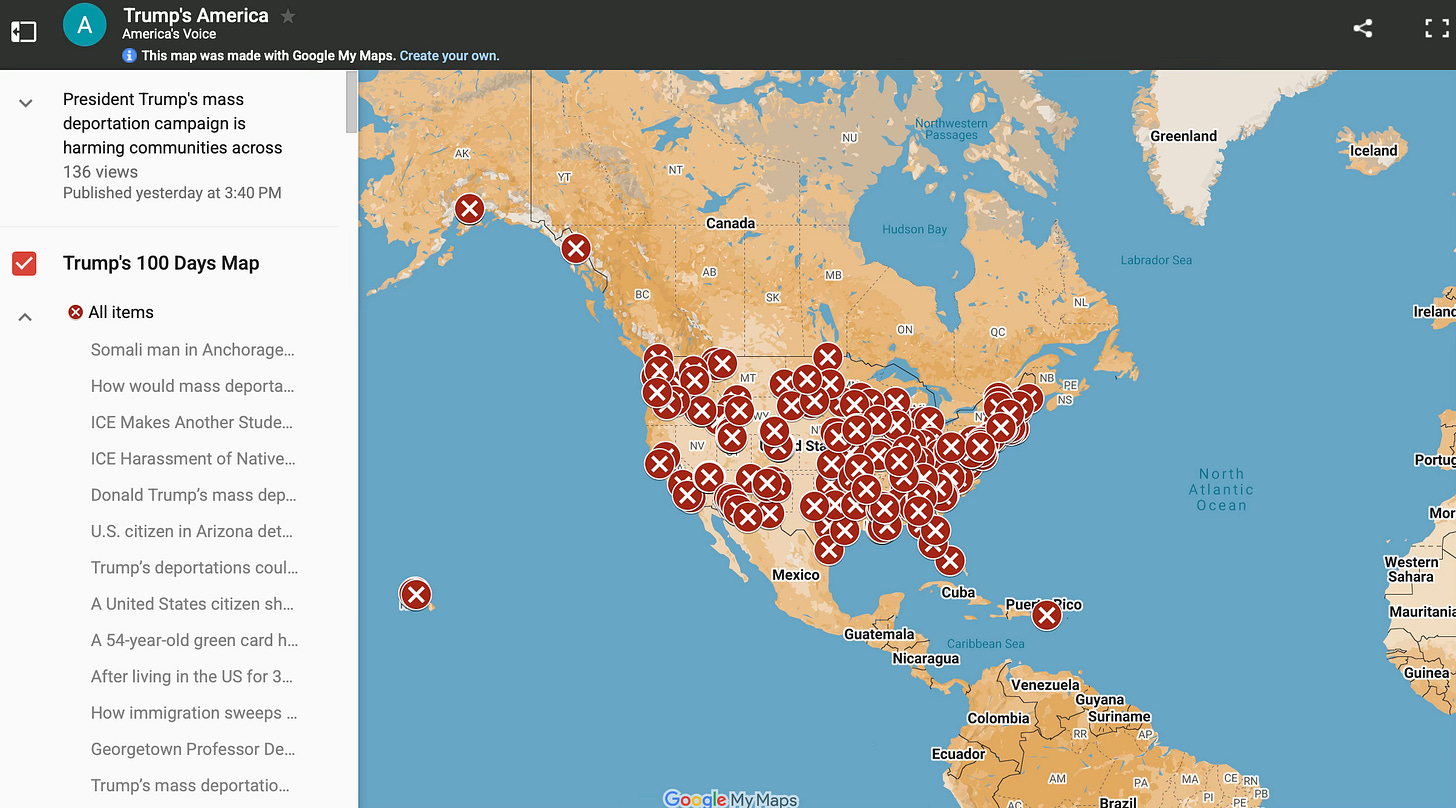Click the info icon beside map notice
This screenshot has width=1456, height=808.
(129, 56)
